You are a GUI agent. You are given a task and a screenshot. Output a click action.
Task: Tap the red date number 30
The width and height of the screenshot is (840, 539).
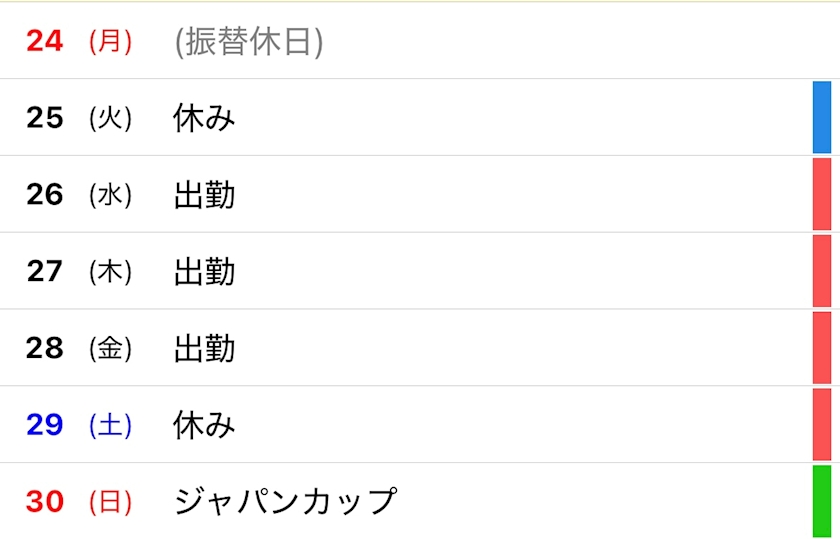click(45, 501)
